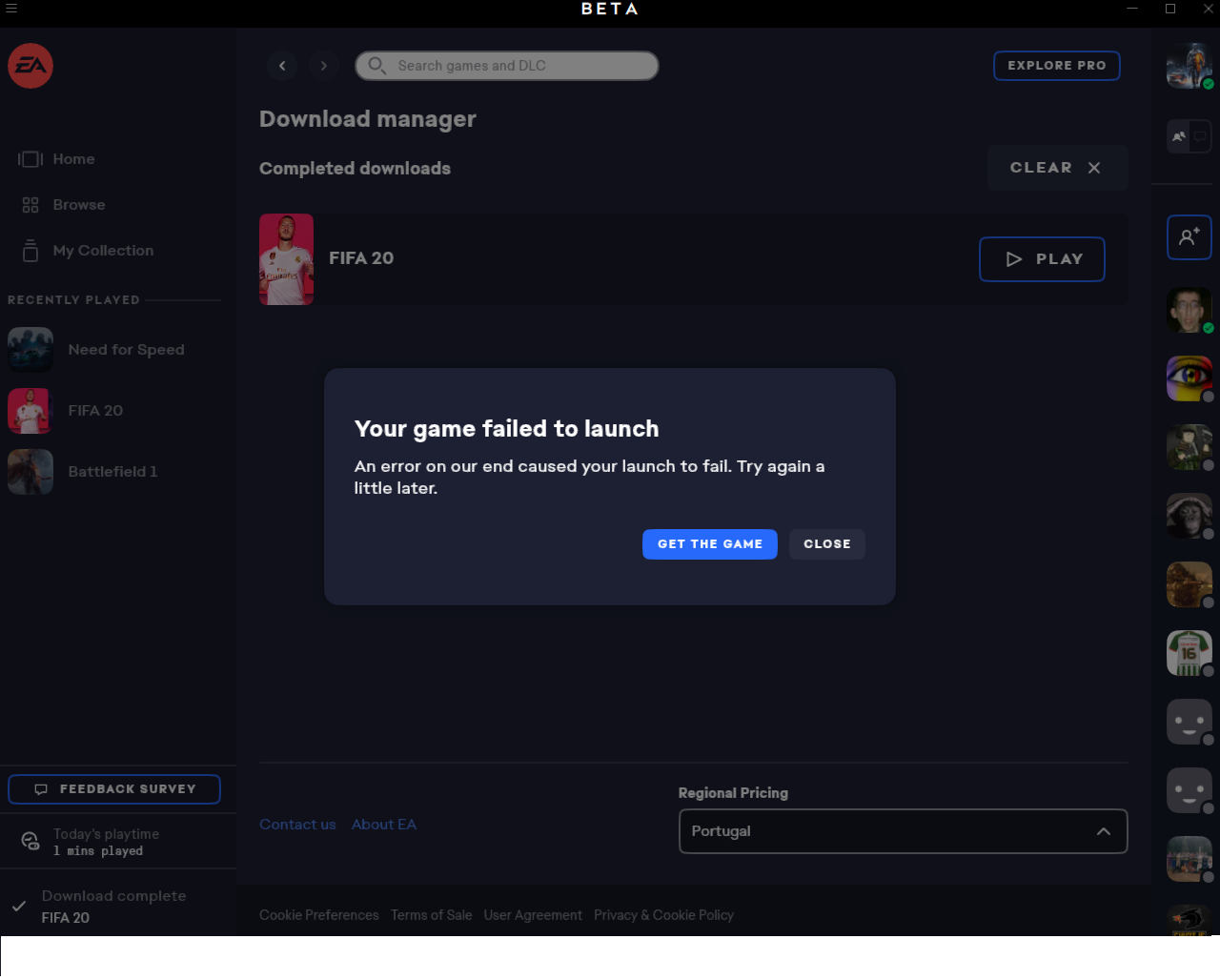
Task: Click the EA logo icon
Action: [x=30, y=66]
